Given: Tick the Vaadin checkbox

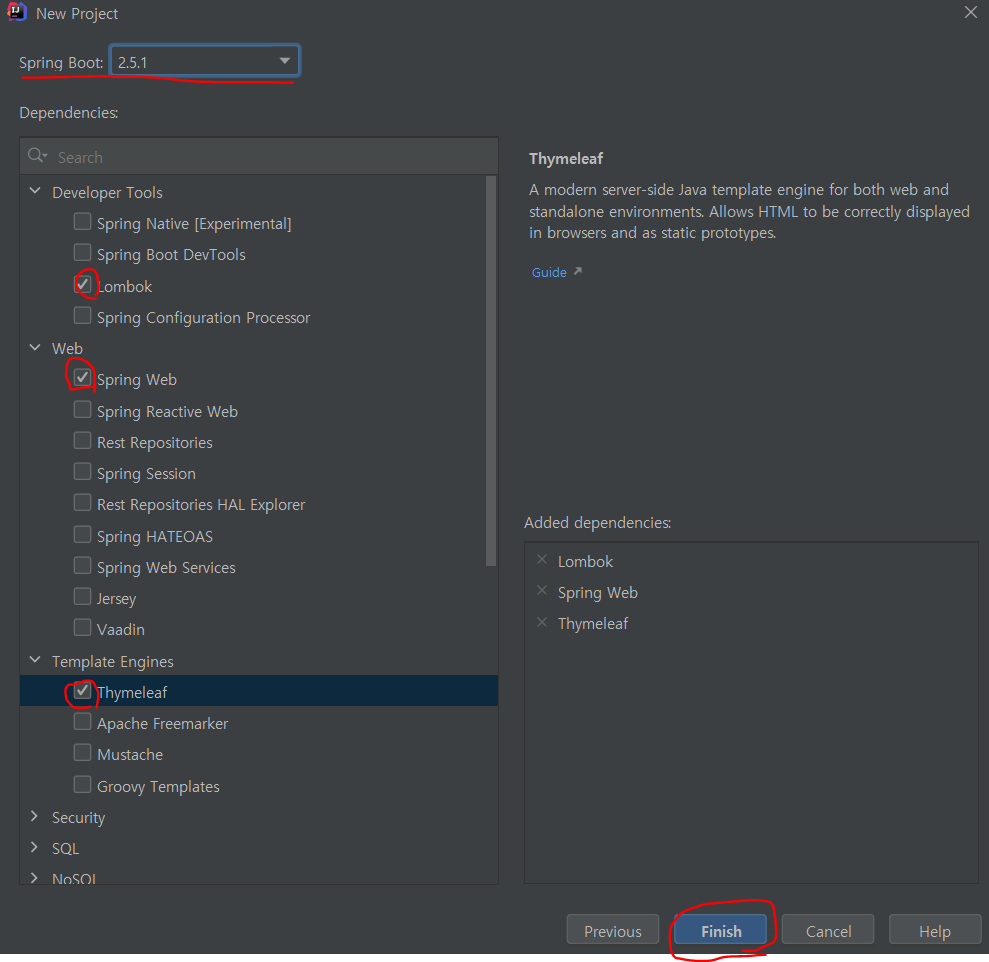Looking at the screenshot, I should 82,628.
